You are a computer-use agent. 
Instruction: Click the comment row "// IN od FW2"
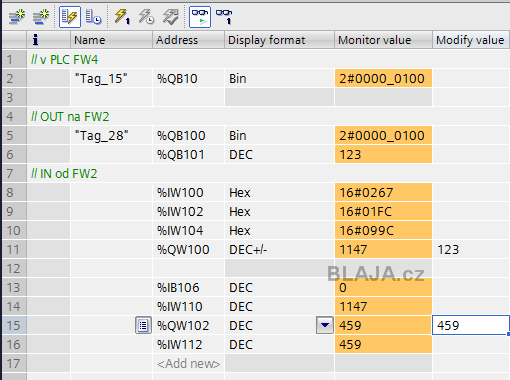[x=268, y=174]
